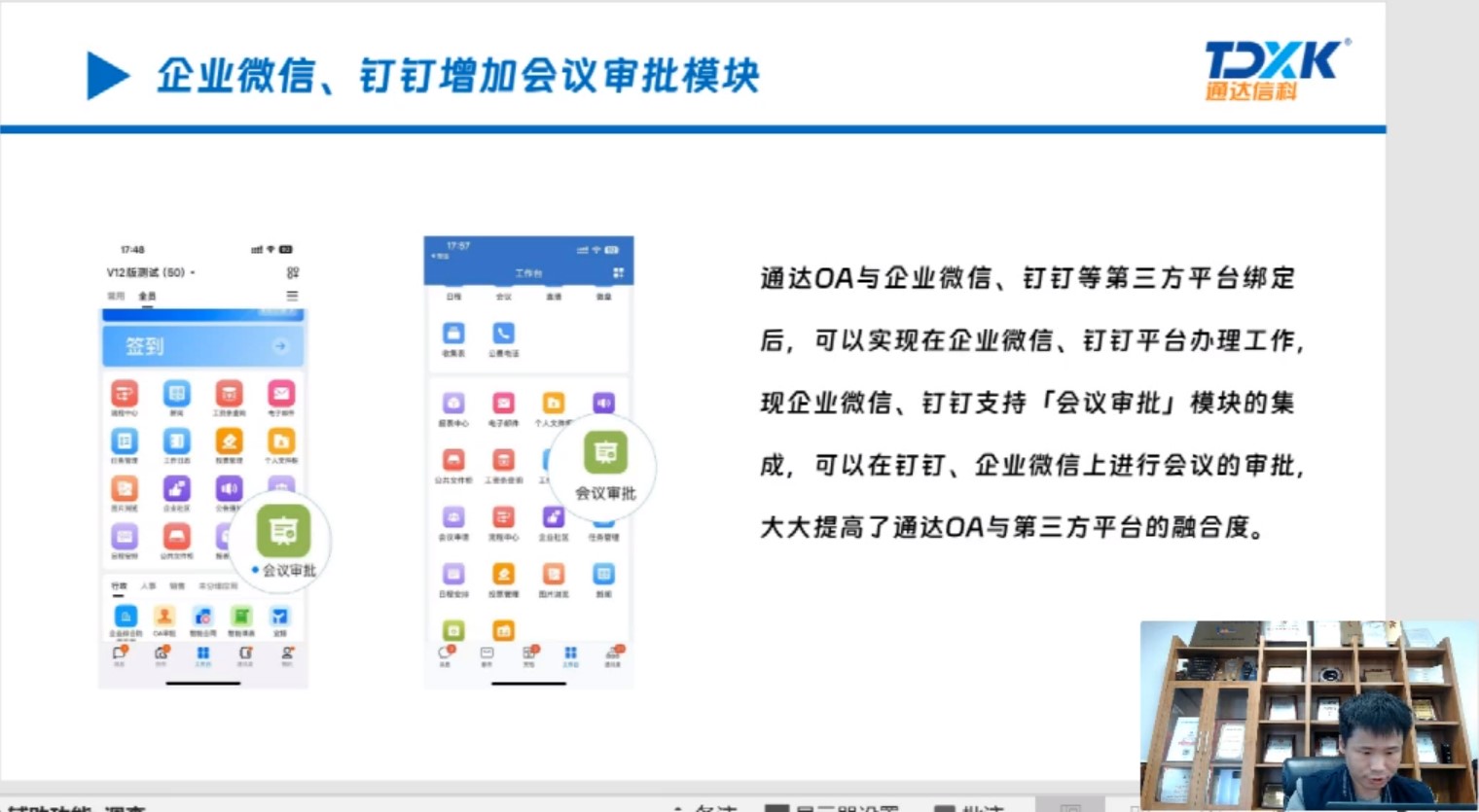
Task: Select 直播 tab under 工作台 header
Action: [x=553, y=296]
